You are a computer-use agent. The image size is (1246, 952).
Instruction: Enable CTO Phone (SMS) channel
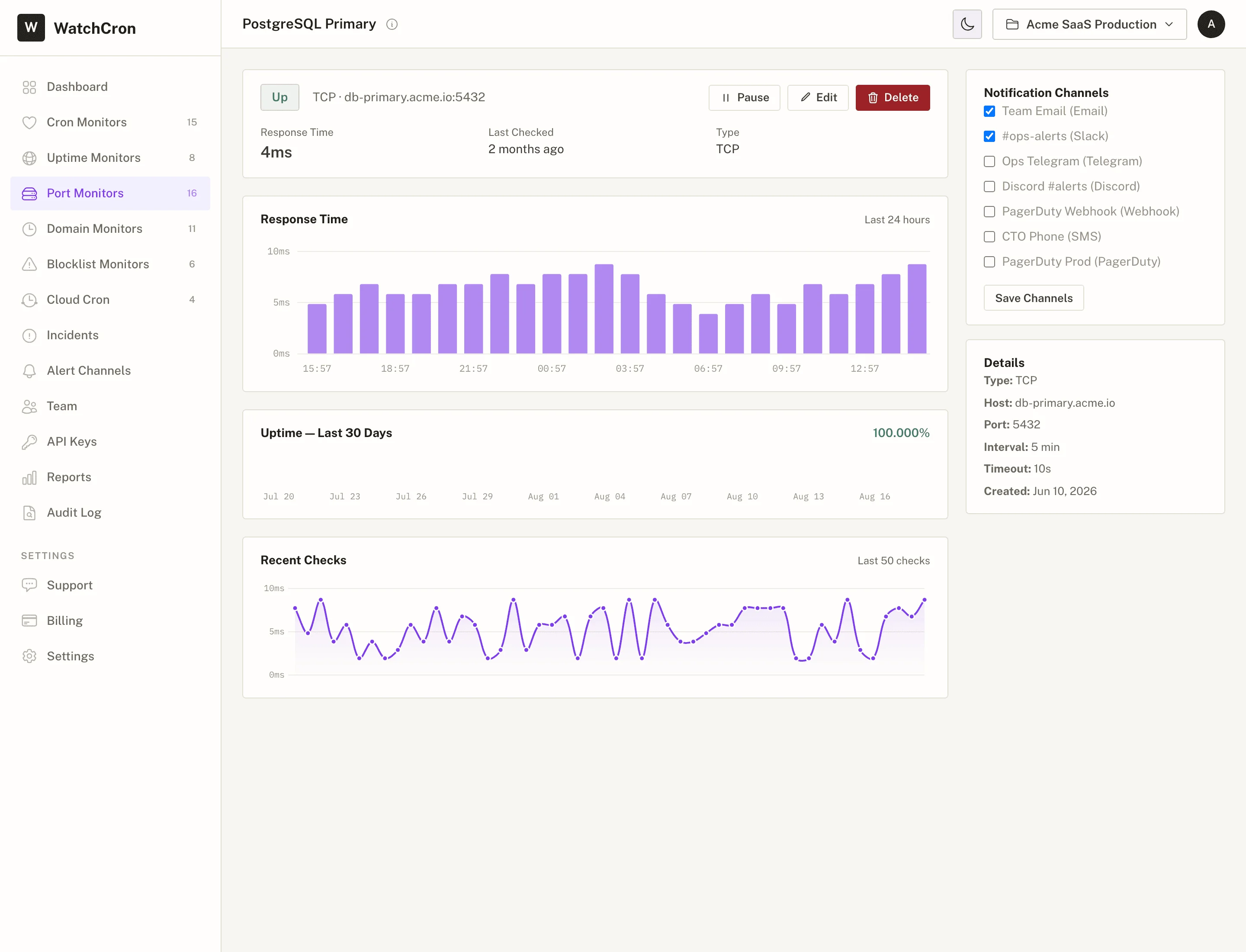pyautogui.click(x=989, y=236)
